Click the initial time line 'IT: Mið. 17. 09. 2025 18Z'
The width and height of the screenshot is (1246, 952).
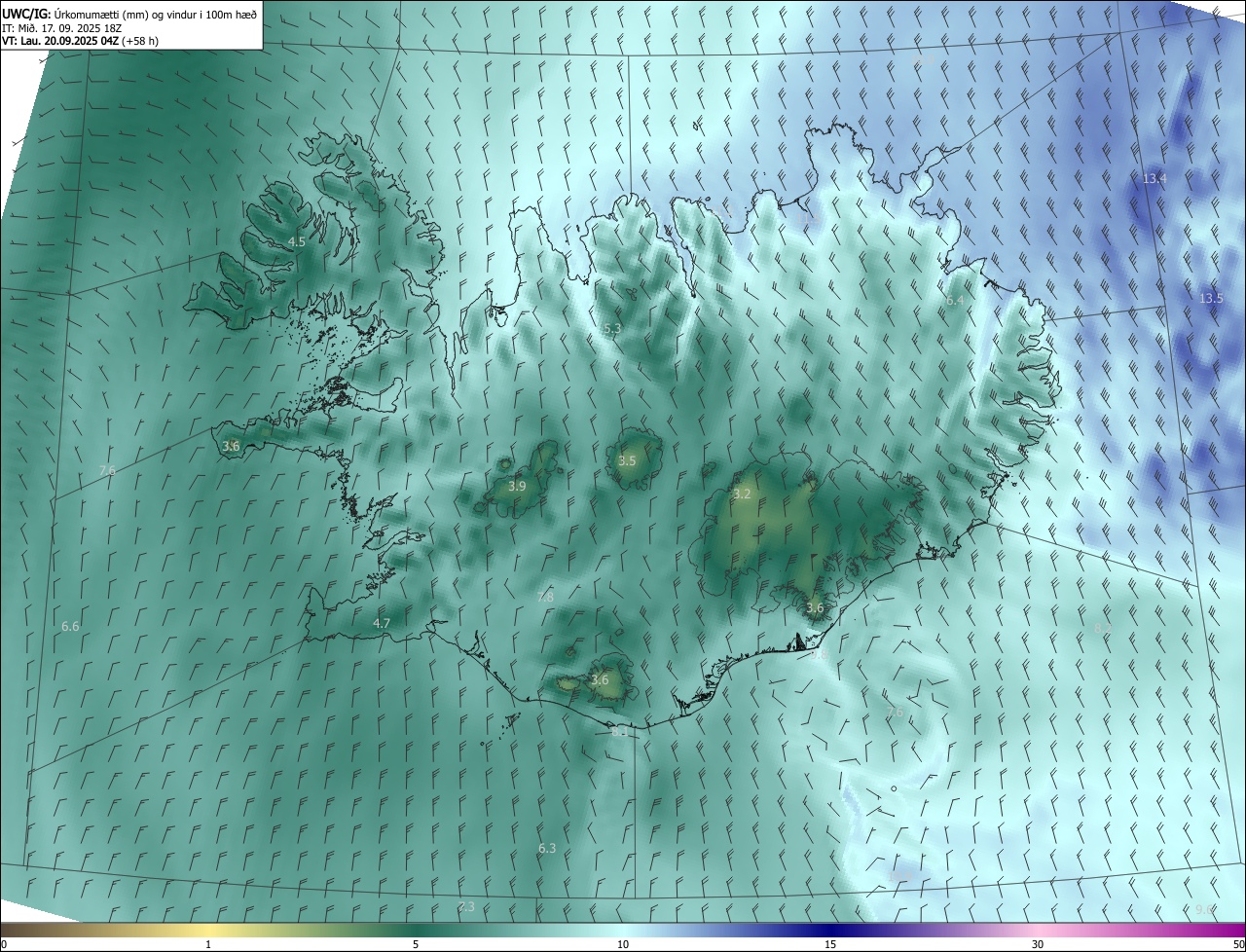pos(61,27)
